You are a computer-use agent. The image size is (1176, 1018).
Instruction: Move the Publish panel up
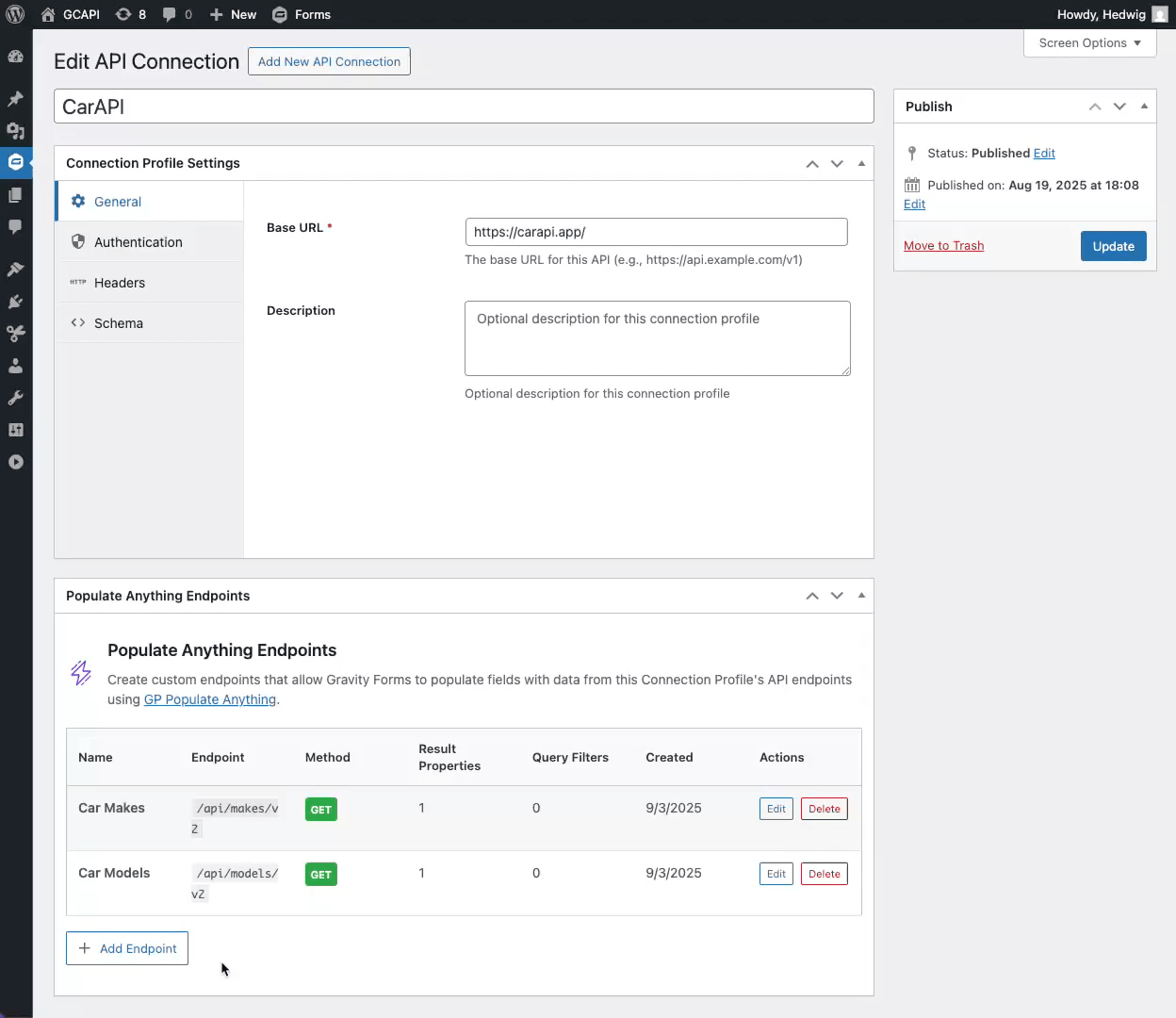[1095, 107]
